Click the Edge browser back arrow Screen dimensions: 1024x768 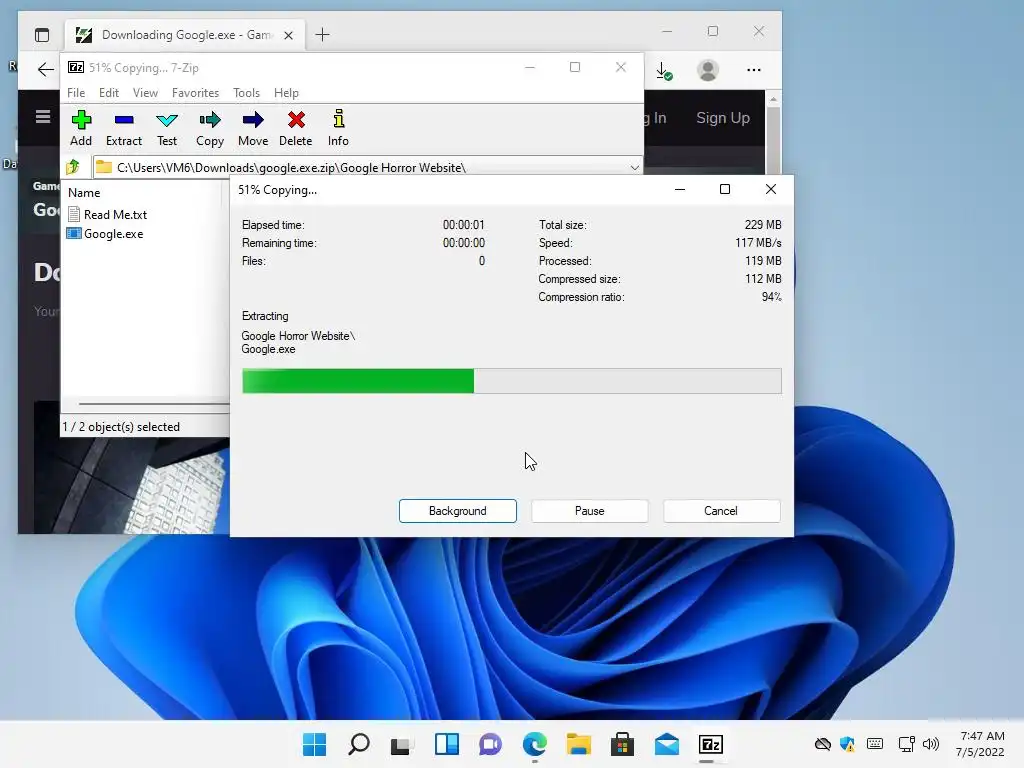[45, 69]
